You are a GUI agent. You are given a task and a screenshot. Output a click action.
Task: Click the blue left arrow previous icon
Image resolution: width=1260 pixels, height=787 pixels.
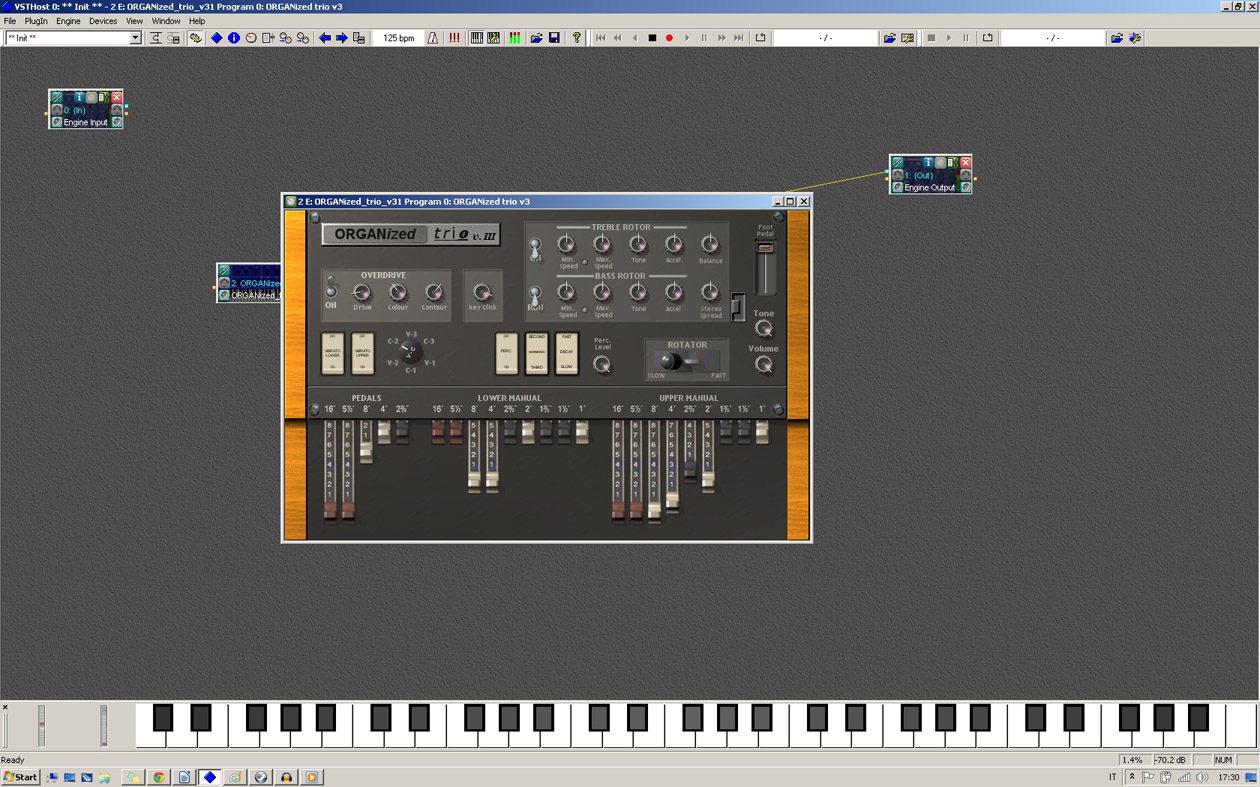324,38
